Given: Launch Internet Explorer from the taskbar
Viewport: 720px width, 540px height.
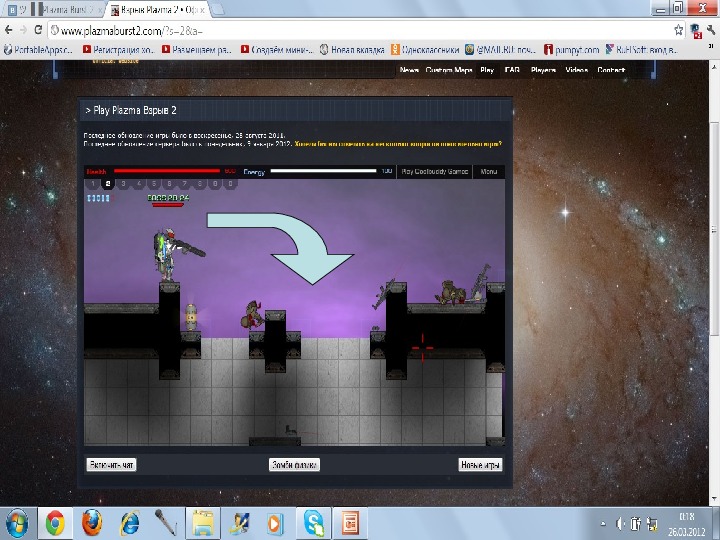Looking at the screenshot, I should point(129,523).
